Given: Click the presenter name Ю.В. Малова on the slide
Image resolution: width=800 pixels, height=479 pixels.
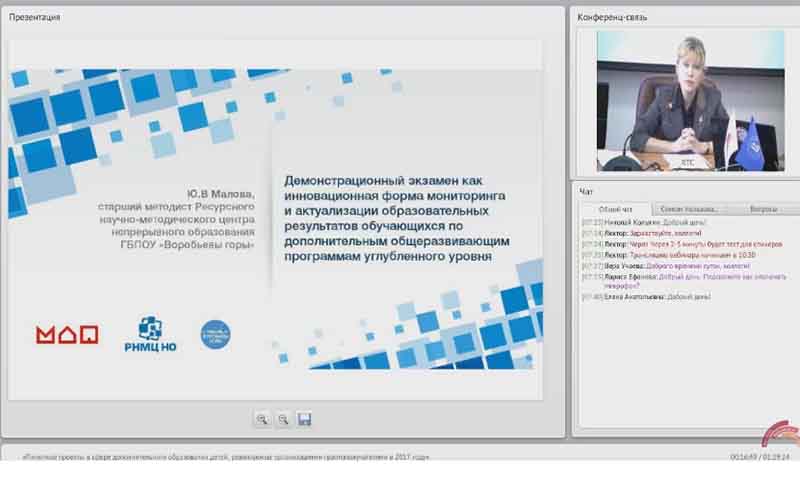Looking at the screenshot, I should click(229, 181).
